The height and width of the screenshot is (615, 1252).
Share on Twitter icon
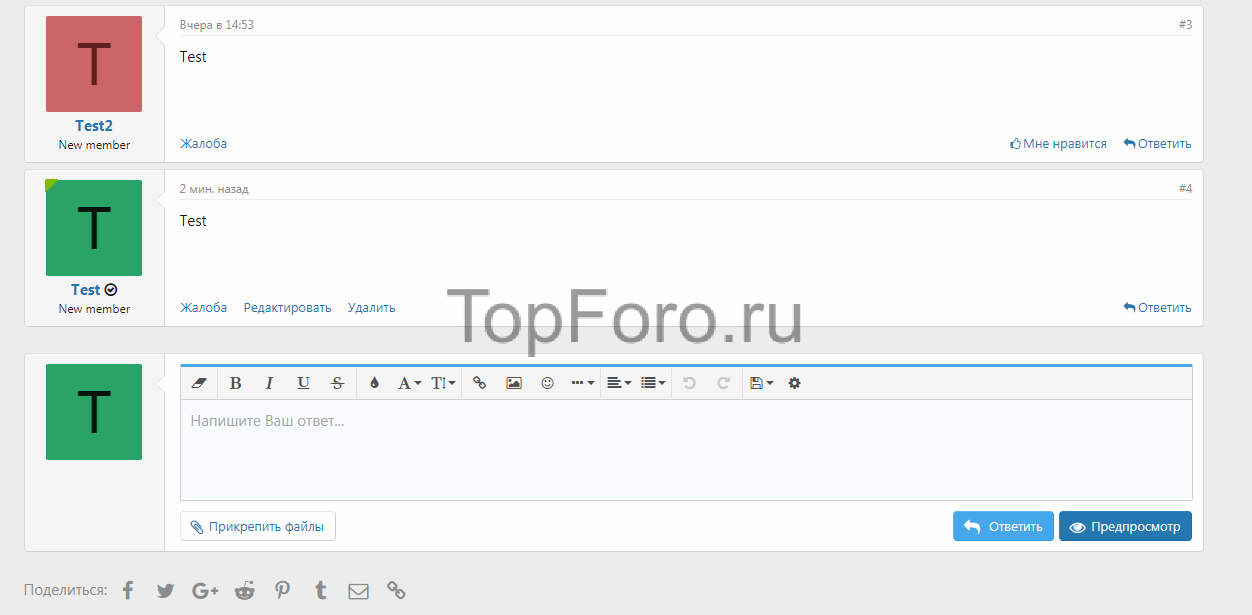coord(165,590)
